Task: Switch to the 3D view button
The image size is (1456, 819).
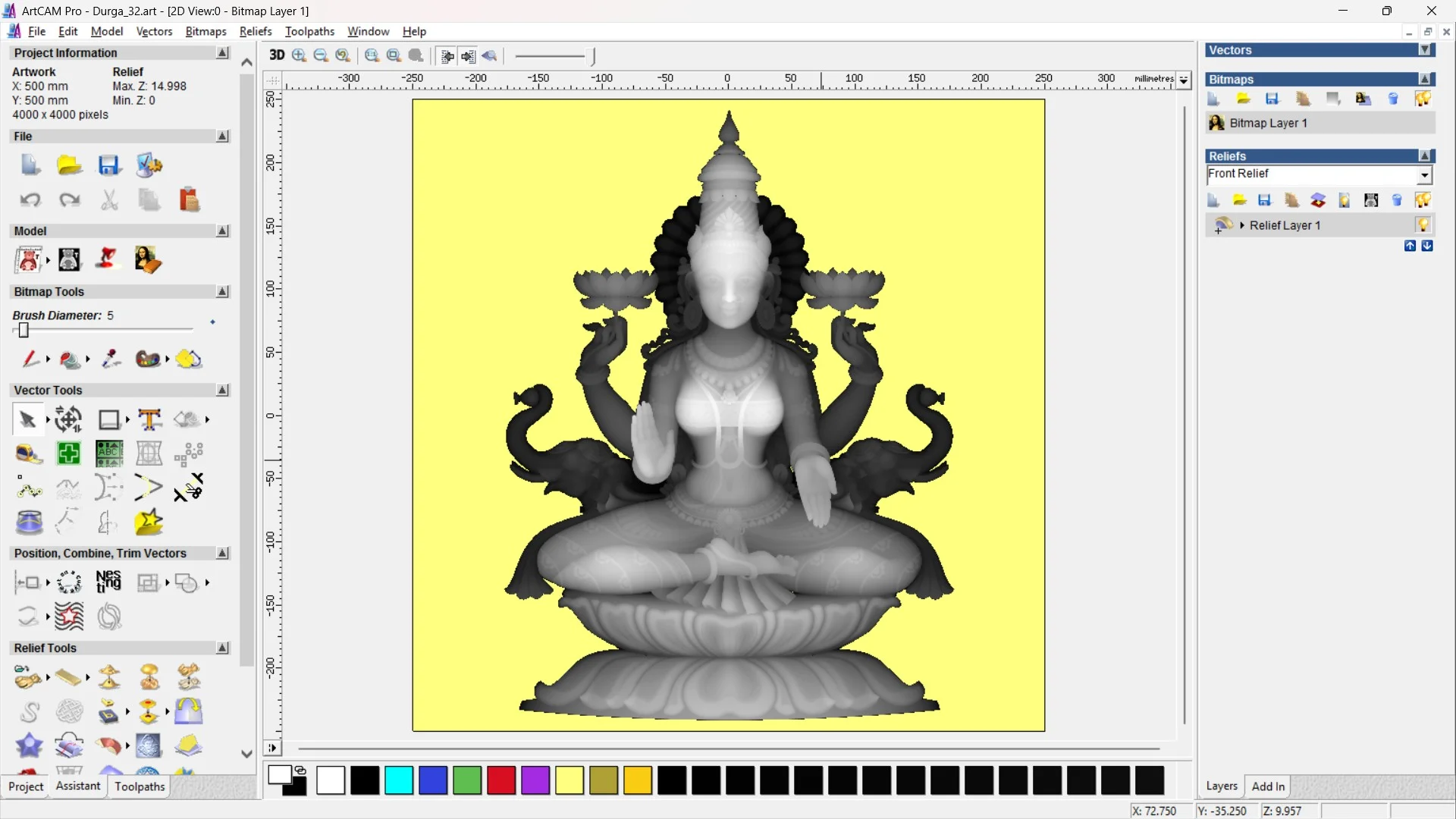Action: point(277,55)
